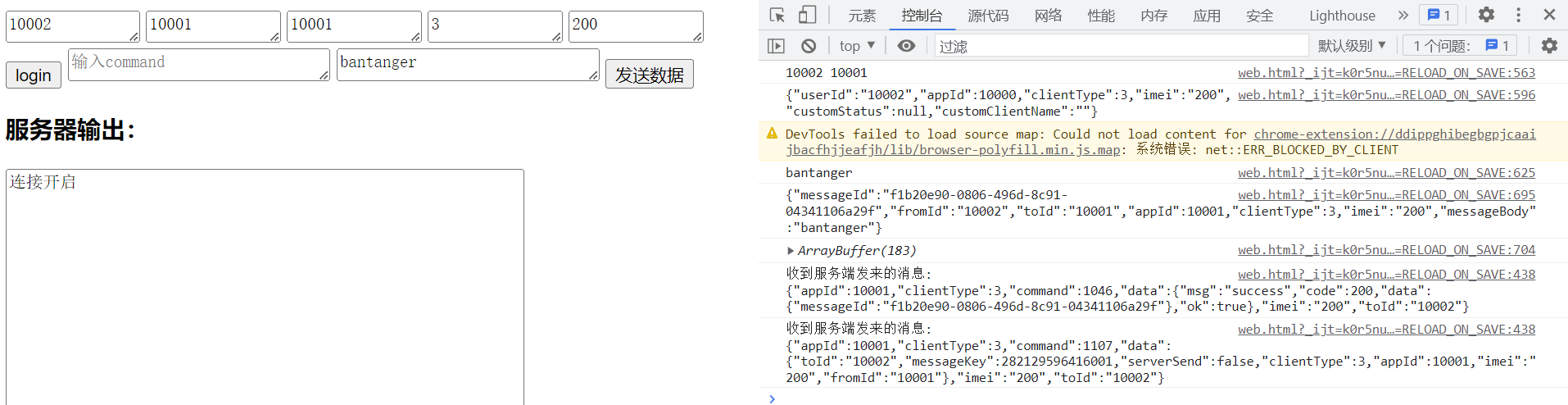Open DevTools settings gear icon
Viewport: 1568px width, 405px height.
1486,15
